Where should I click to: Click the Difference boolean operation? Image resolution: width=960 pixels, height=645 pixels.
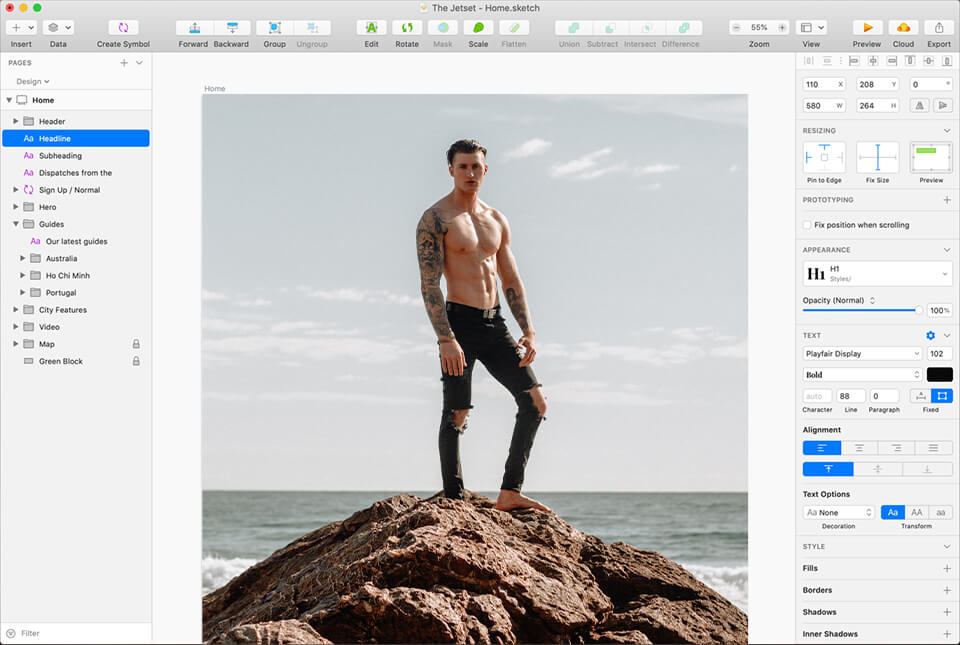tap(684, 28)
